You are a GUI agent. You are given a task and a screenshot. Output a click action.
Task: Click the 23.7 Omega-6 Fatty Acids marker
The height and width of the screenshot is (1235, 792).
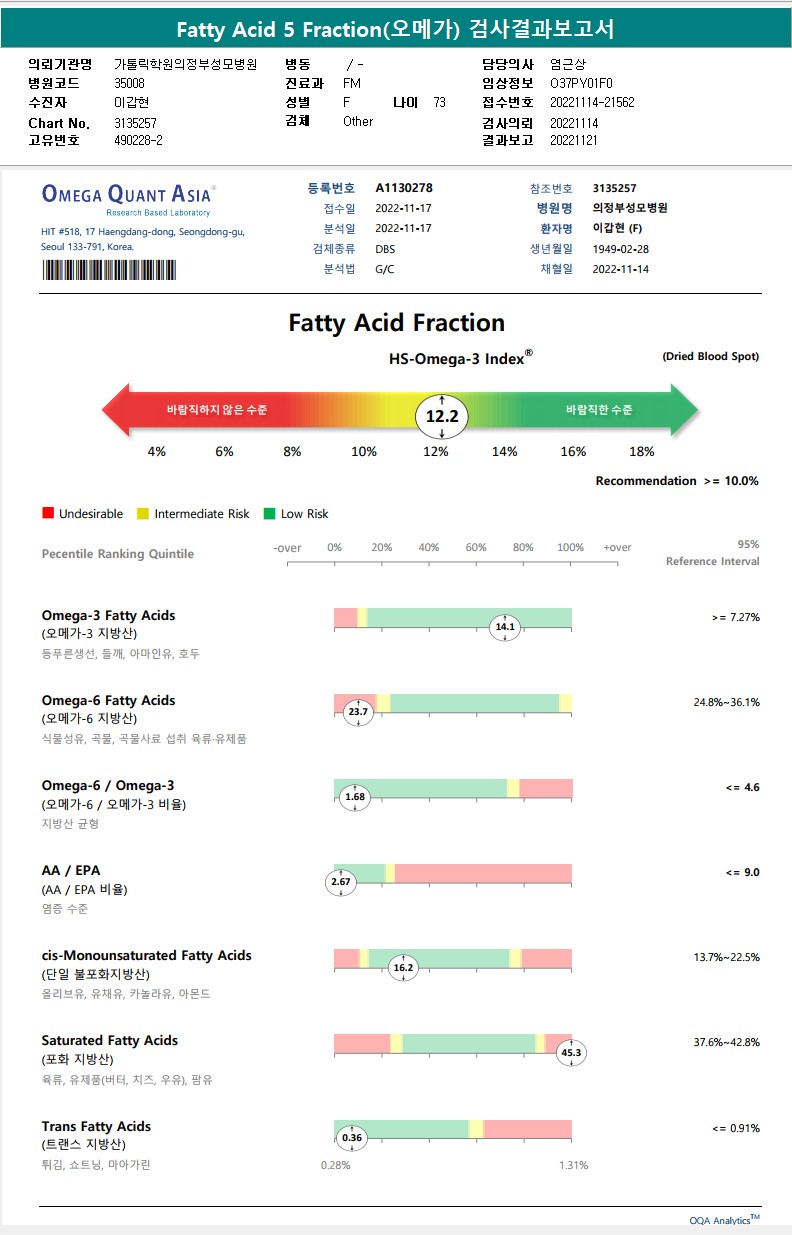(357, 712)
